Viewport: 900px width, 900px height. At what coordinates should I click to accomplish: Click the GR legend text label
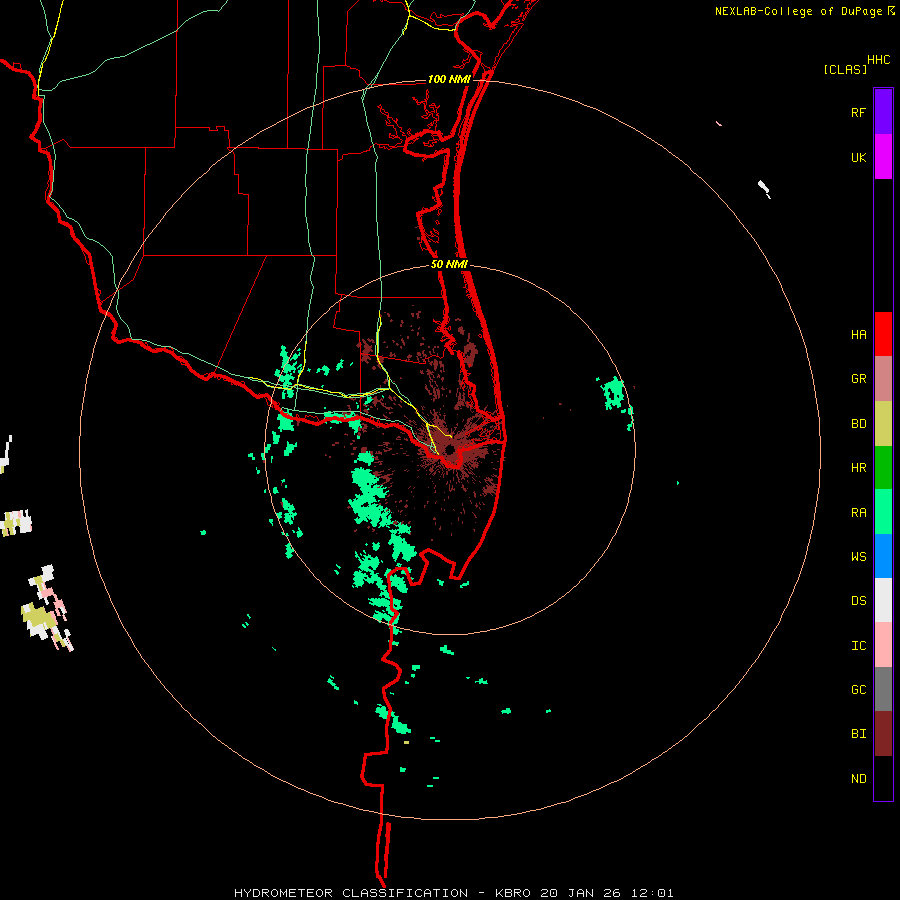click(858, 378)
